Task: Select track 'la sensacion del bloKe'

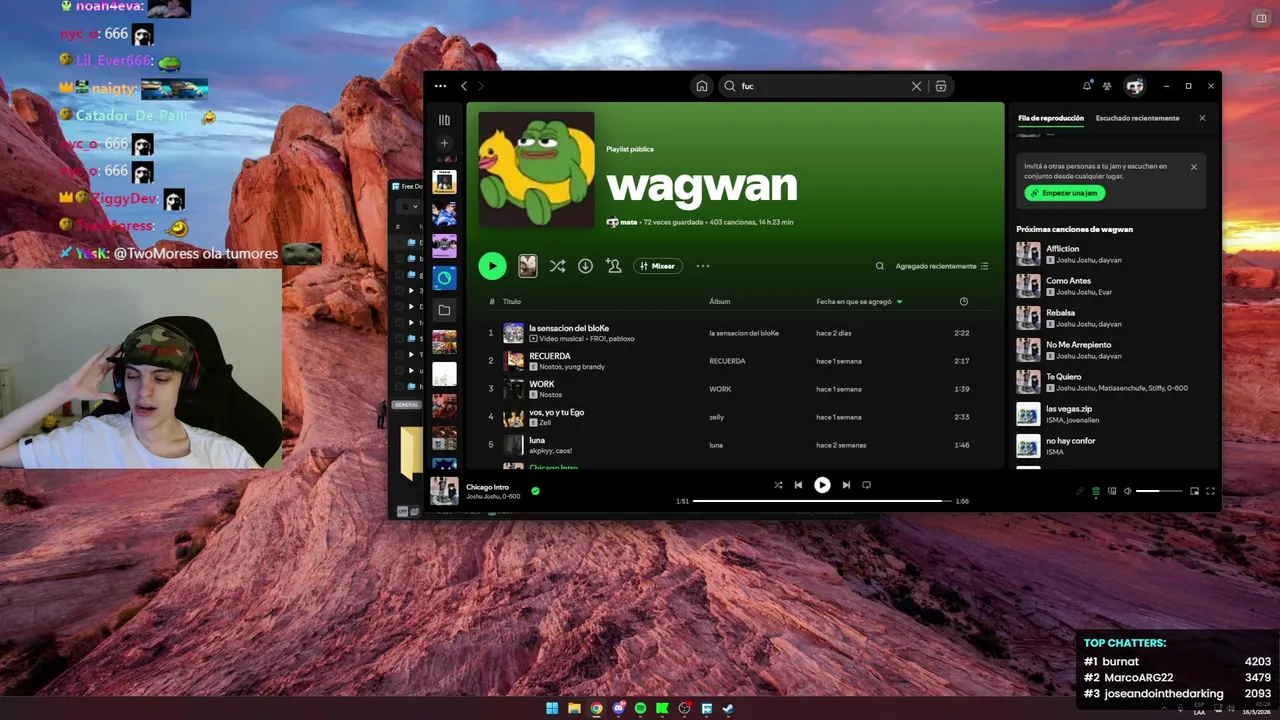Action: click(735, 333)
